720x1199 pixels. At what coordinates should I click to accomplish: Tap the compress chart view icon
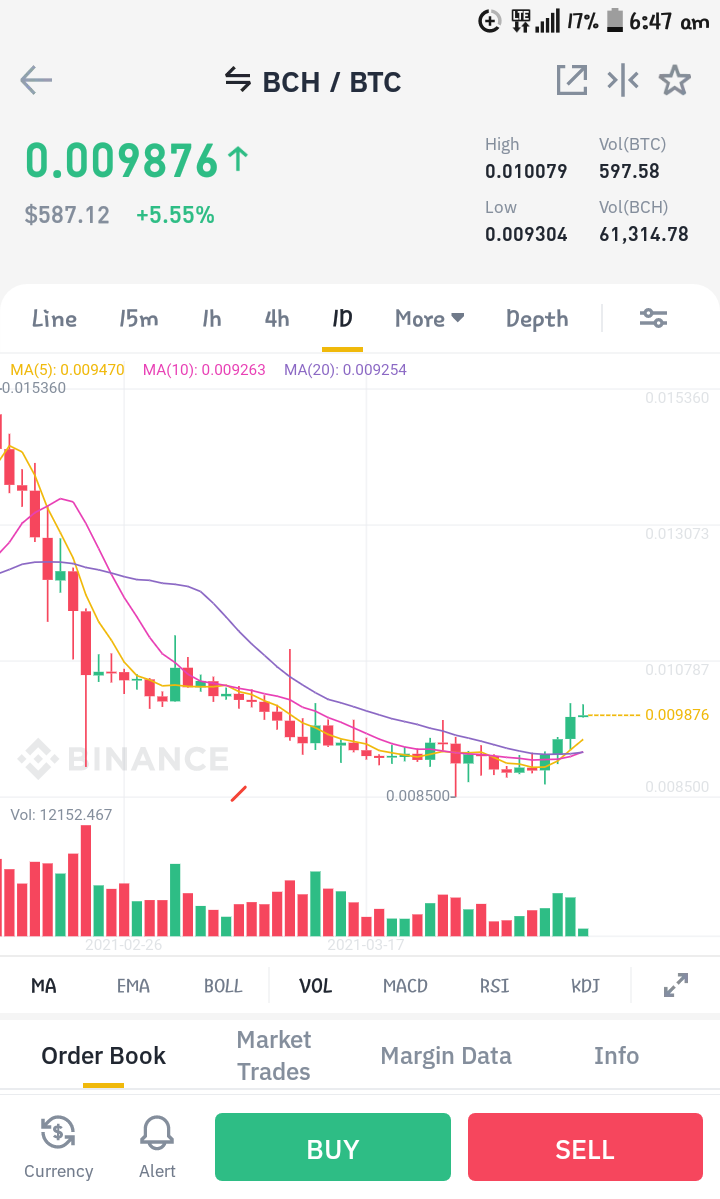(623, 80)
